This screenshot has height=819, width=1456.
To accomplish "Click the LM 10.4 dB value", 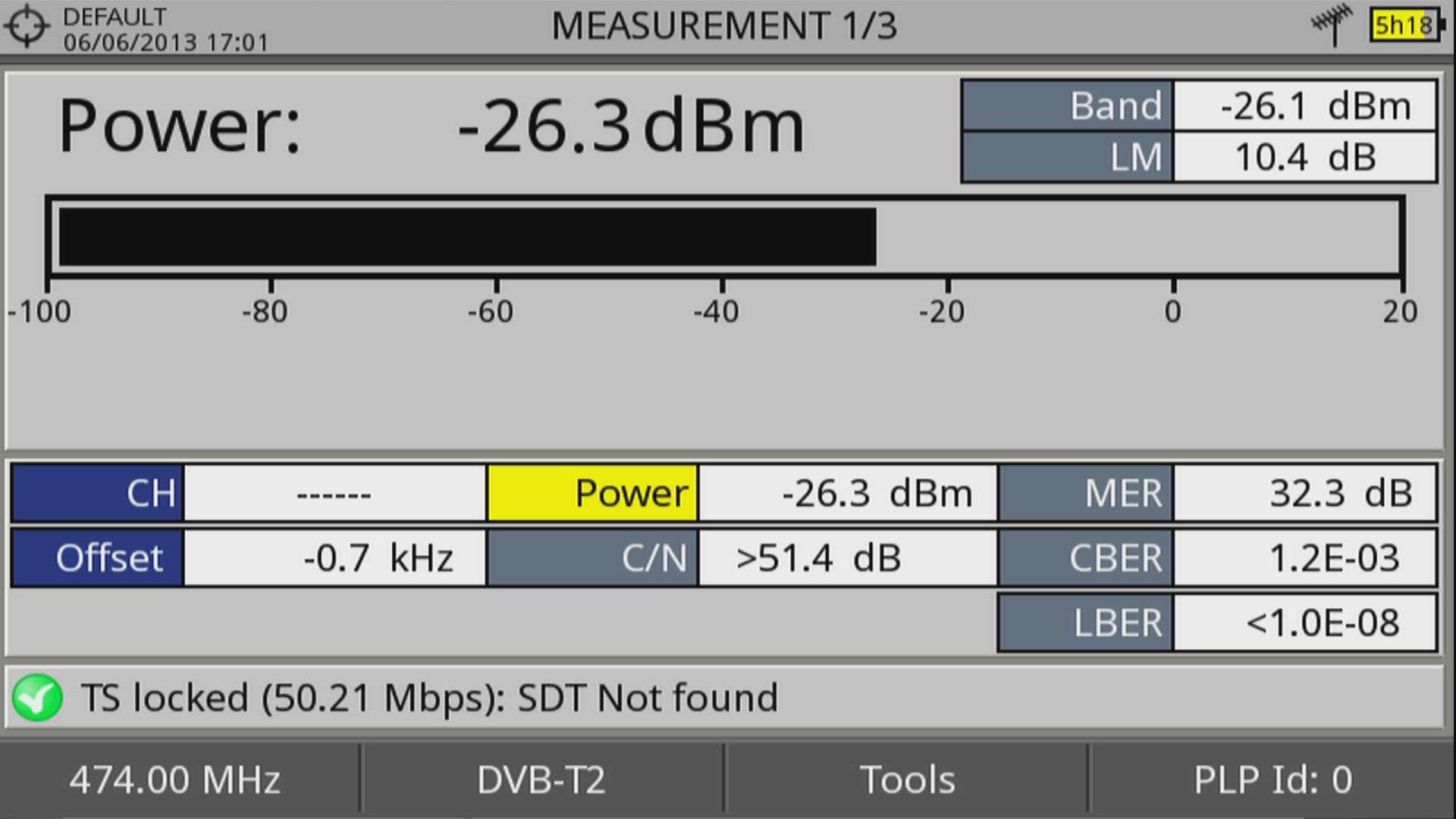I will [1304, 158].
